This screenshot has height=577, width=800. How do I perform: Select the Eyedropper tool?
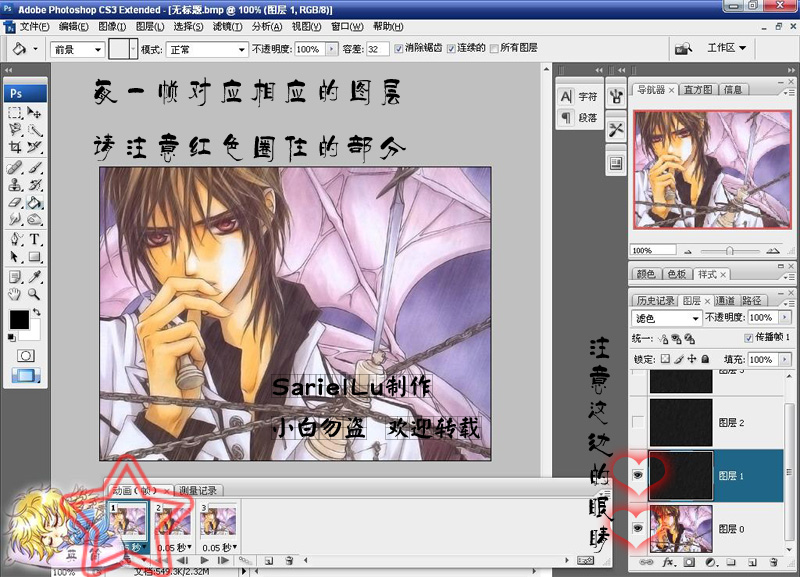tap(34, 277)
